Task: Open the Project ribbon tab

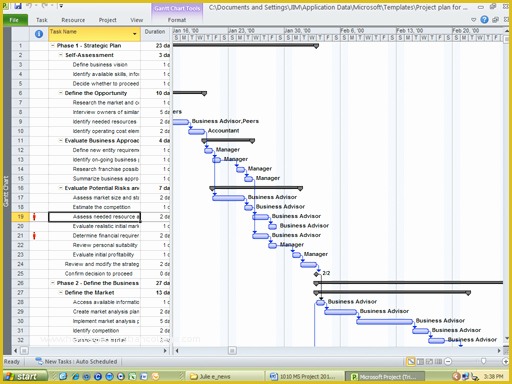Action: pos(107,20)
